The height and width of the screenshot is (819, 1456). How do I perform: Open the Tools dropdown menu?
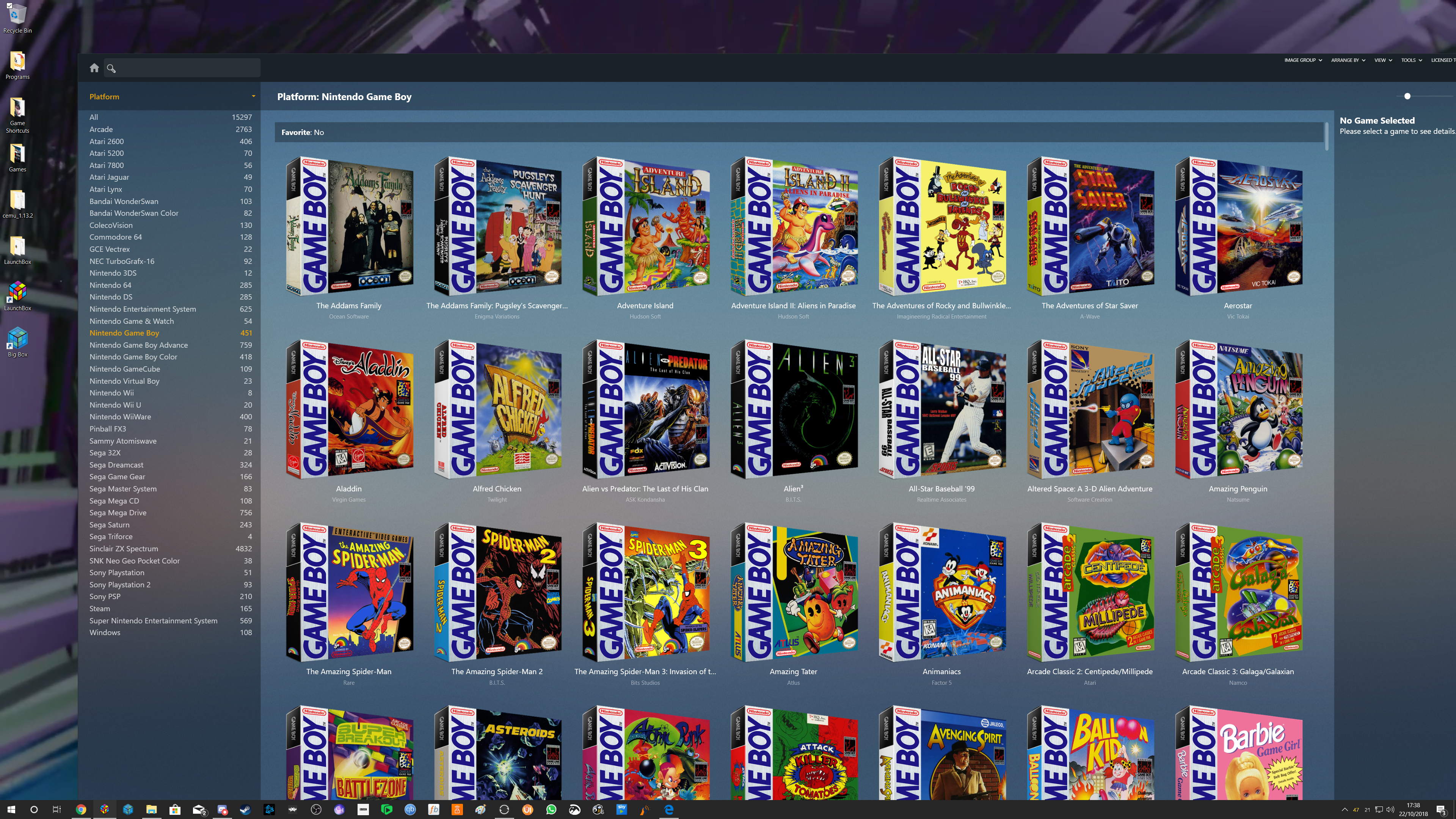[x=1411, y=60]
